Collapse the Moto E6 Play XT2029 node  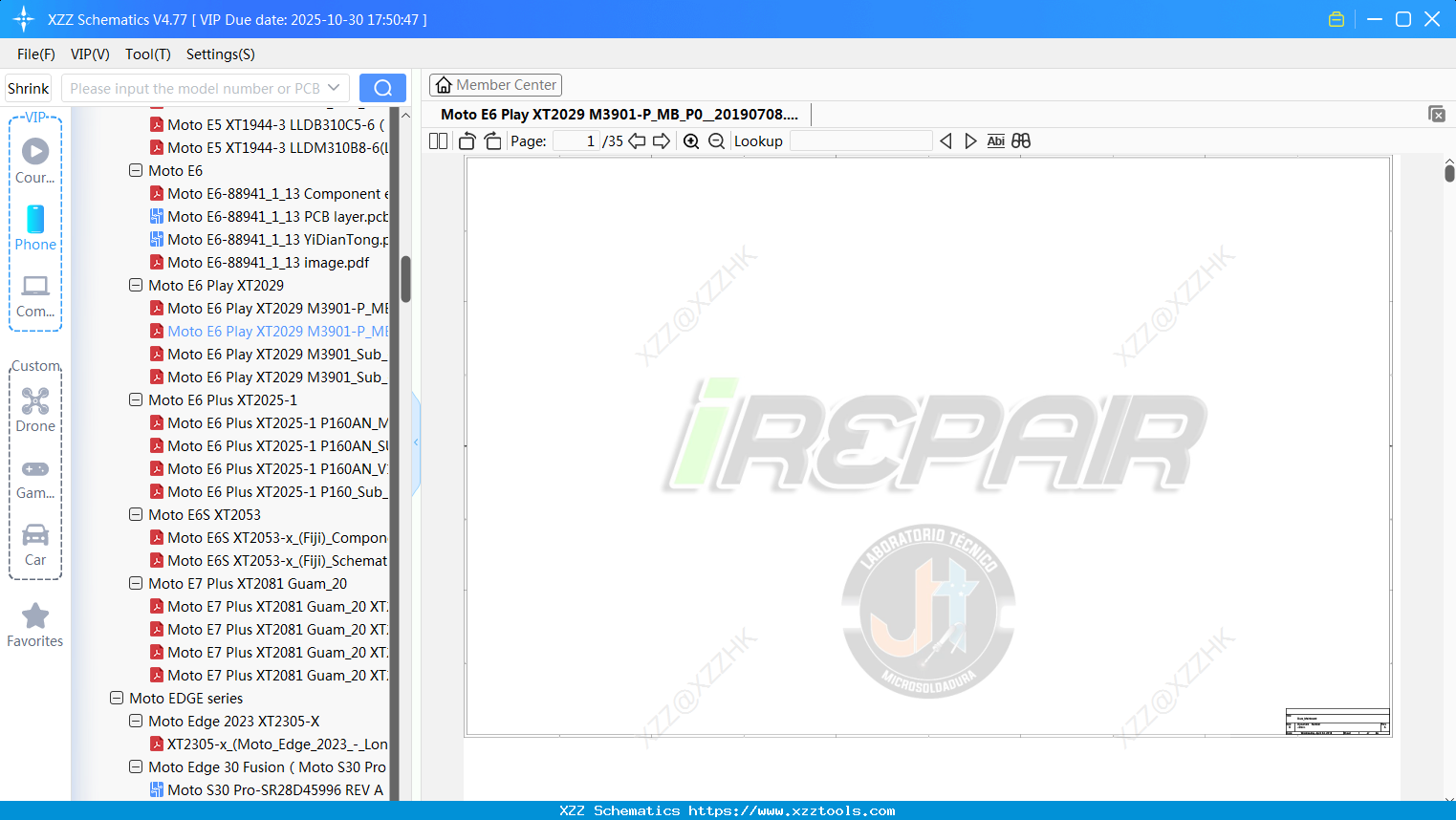136,285
